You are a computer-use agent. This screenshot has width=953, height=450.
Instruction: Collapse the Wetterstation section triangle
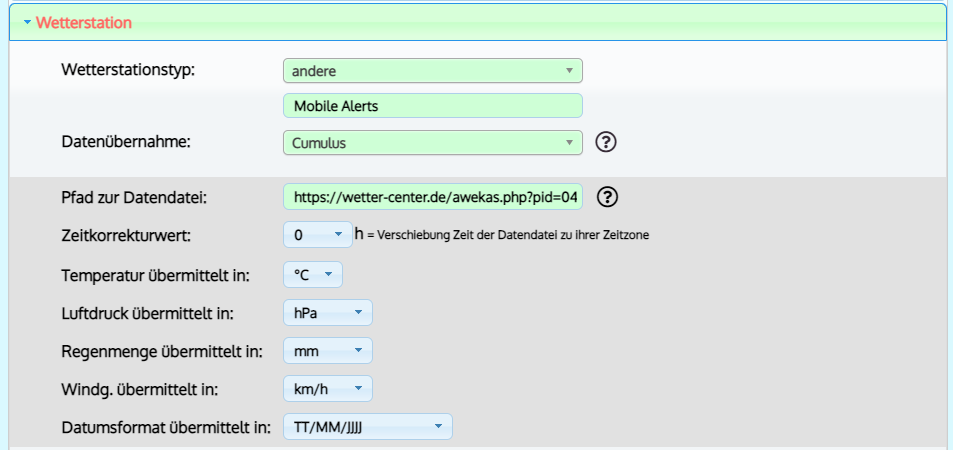pyautogui.click(x=27, y=23)
